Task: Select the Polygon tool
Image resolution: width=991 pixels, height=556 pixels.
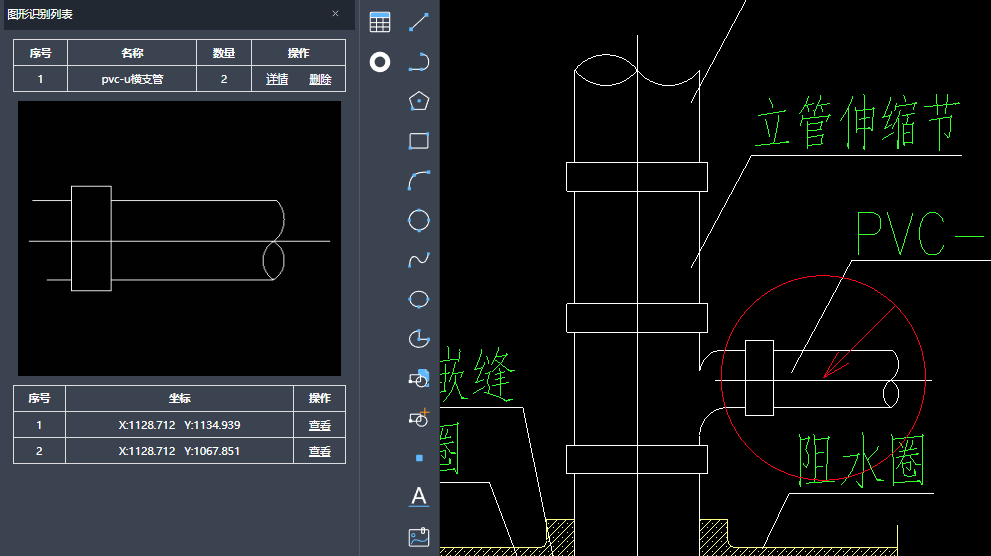Action: coord(419,101)
